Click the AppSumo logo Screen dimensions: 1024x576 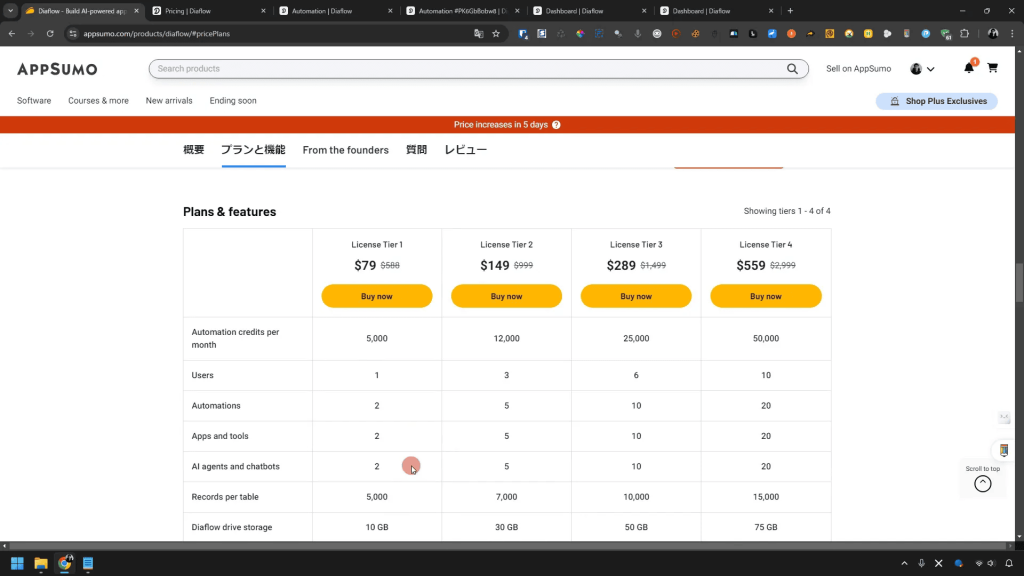click(57, 69)
